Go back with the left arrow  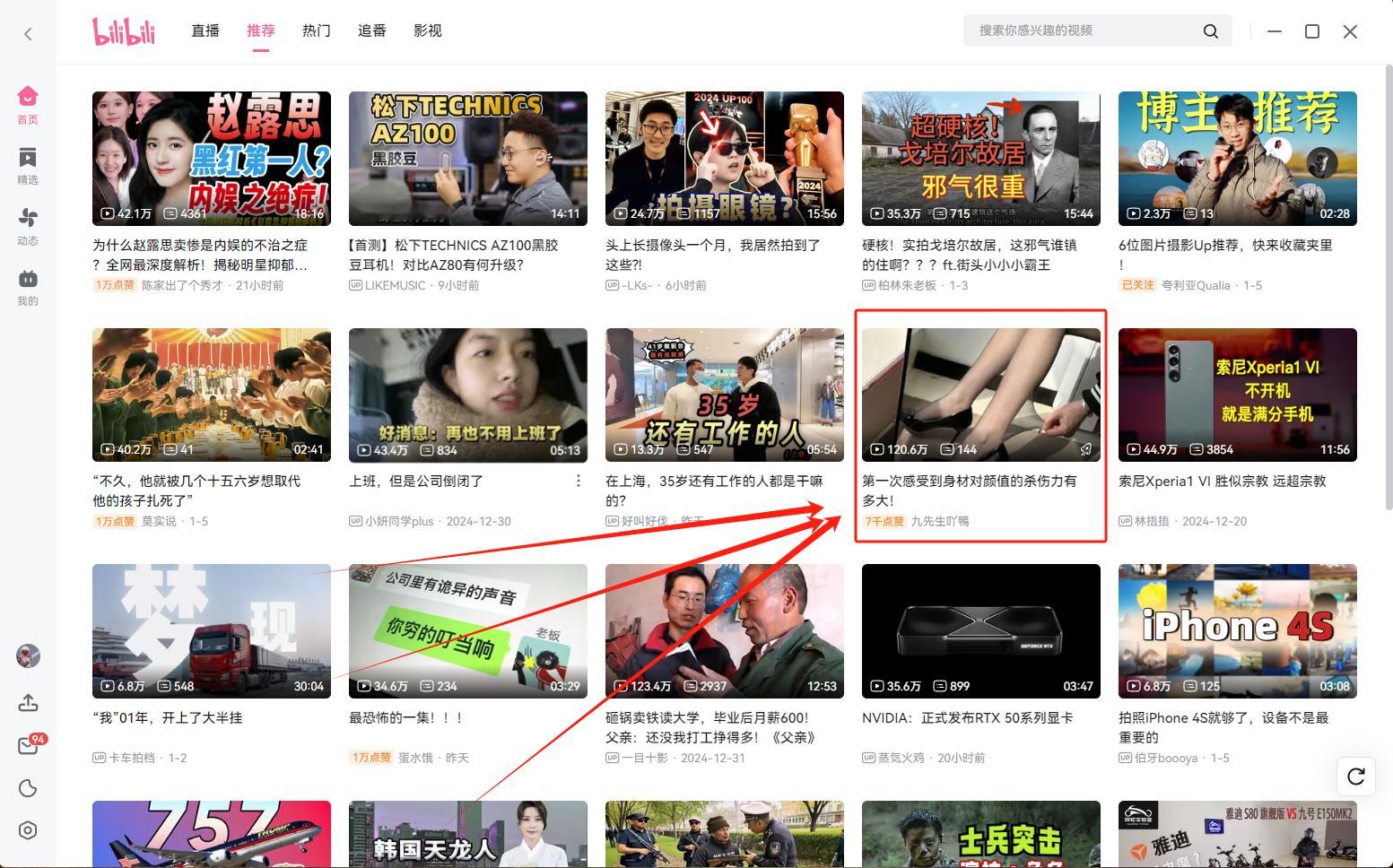(x=28, y=33)
